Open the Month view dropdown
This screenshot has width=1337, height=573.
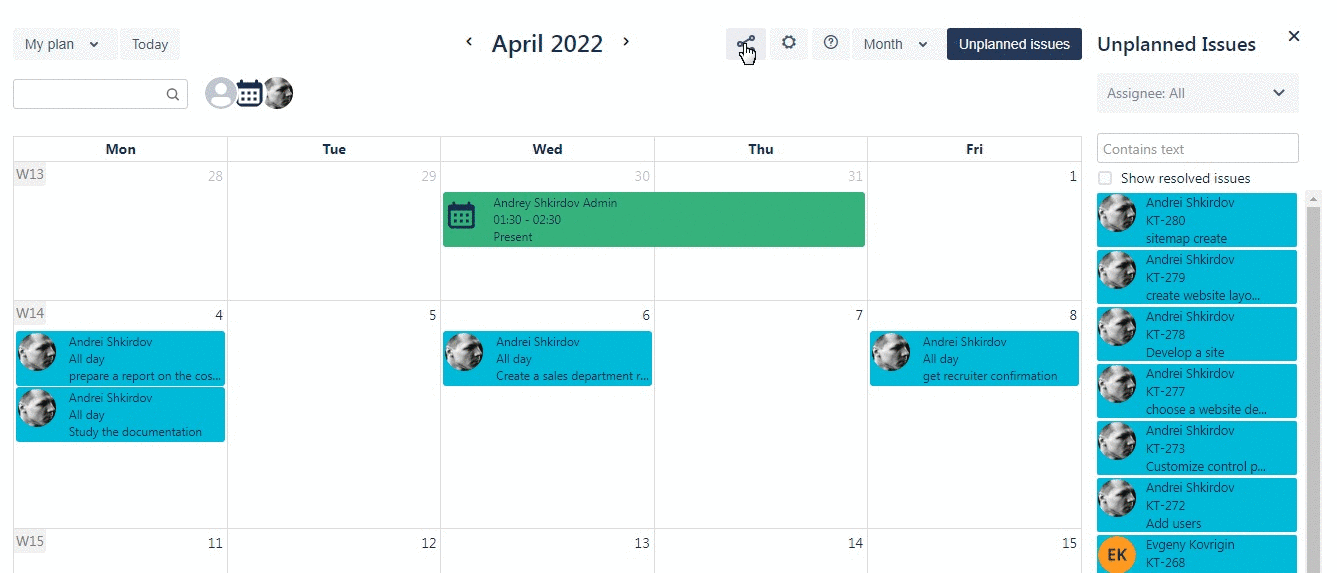pyautogui.click(x=896, y=44)
